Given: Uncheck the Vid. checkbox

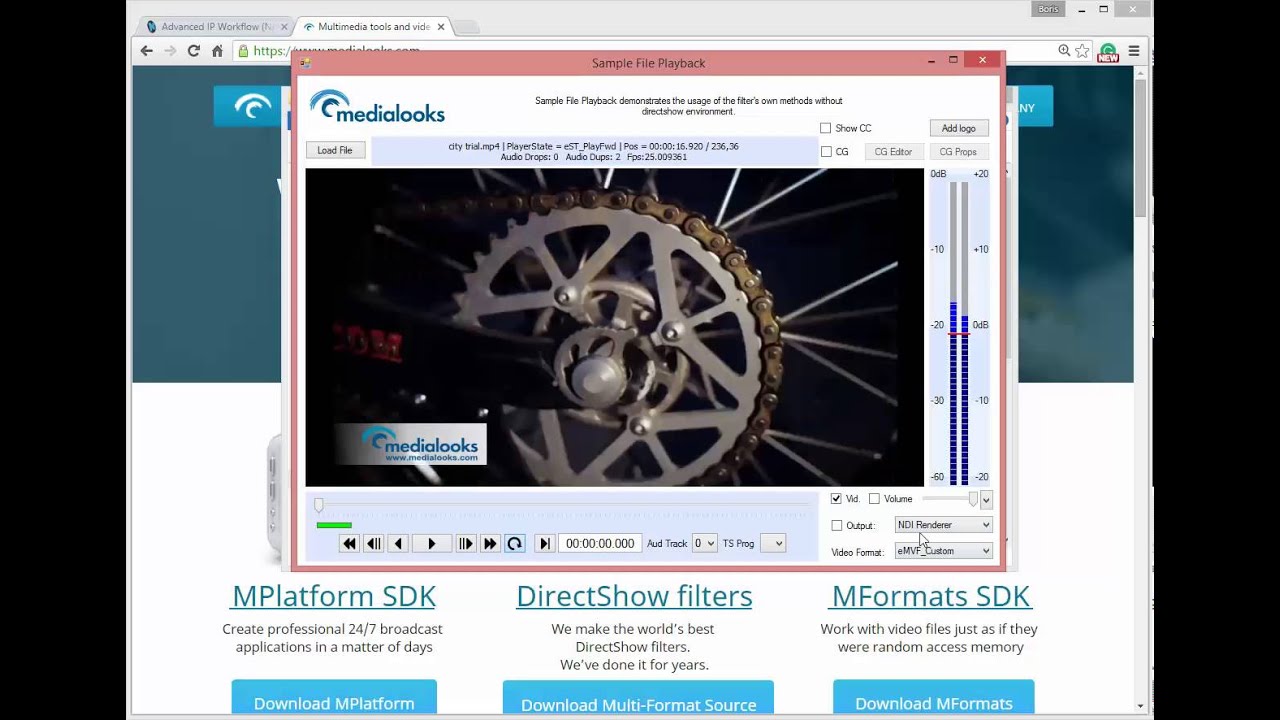Looking at the screenshot, I should click(x=836, y=499).
